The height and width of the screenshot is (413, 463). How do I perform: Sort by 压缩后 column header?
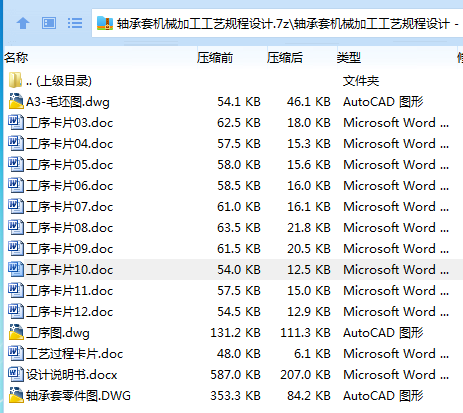point(285,58)
